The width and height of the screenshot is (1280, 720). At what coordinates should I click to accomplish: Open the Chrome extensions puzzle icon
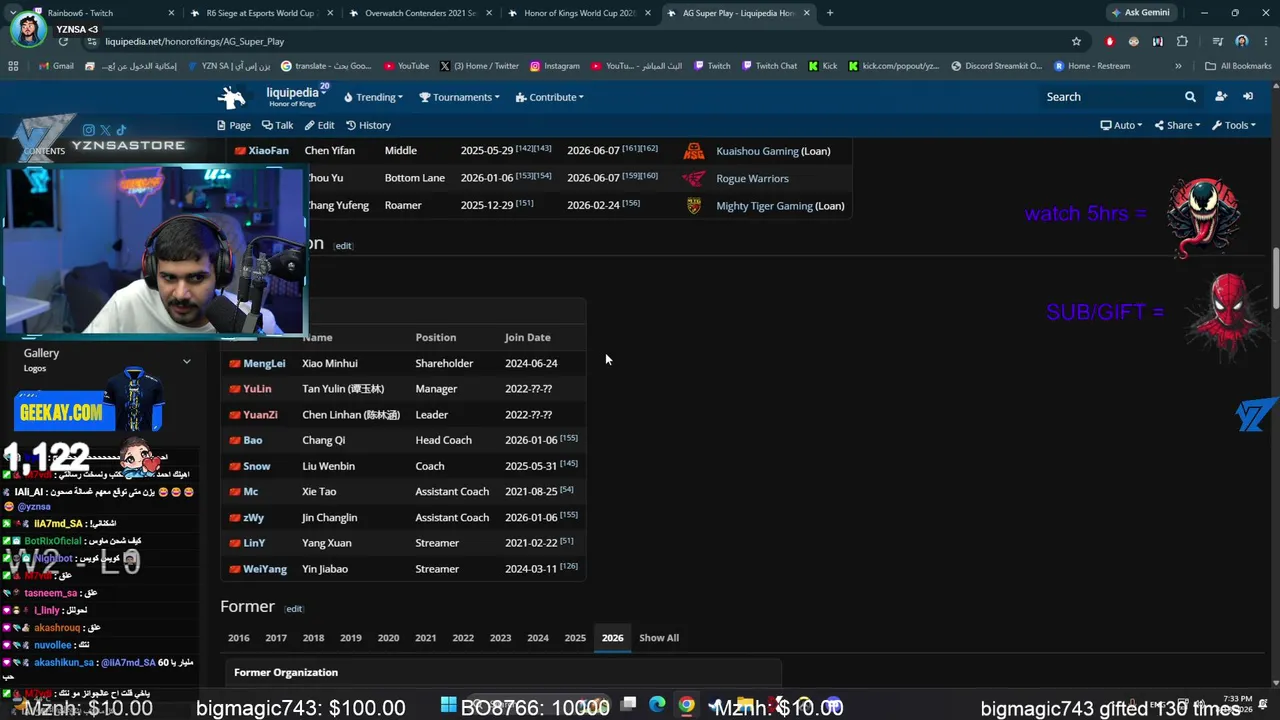pyautogui.click(x=1182, y=41)
